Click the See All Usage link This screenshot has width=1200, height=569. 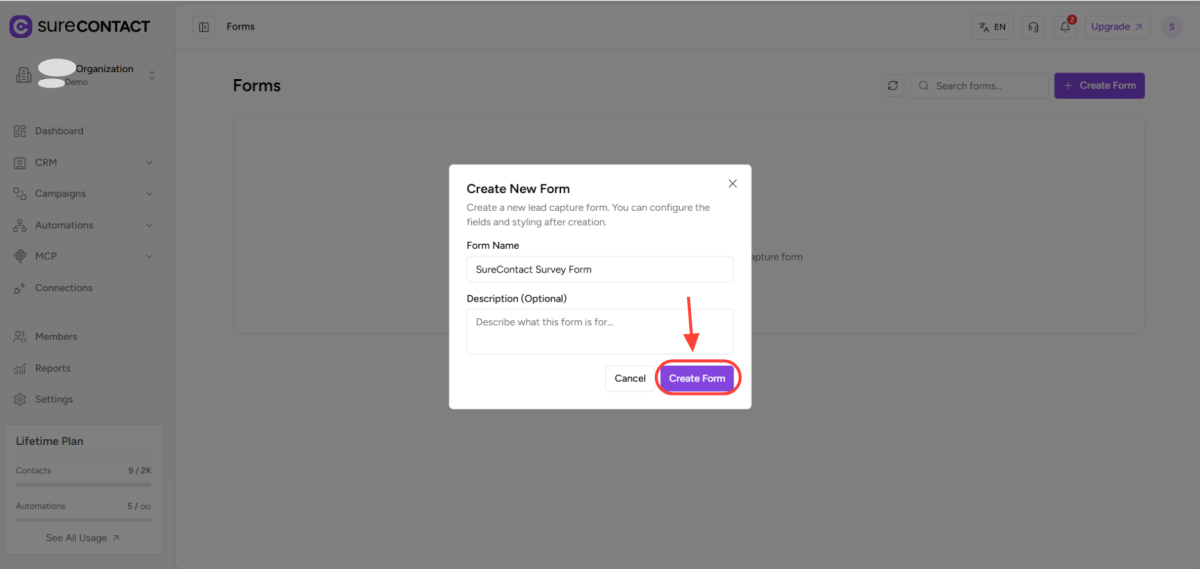coord(83,538)
